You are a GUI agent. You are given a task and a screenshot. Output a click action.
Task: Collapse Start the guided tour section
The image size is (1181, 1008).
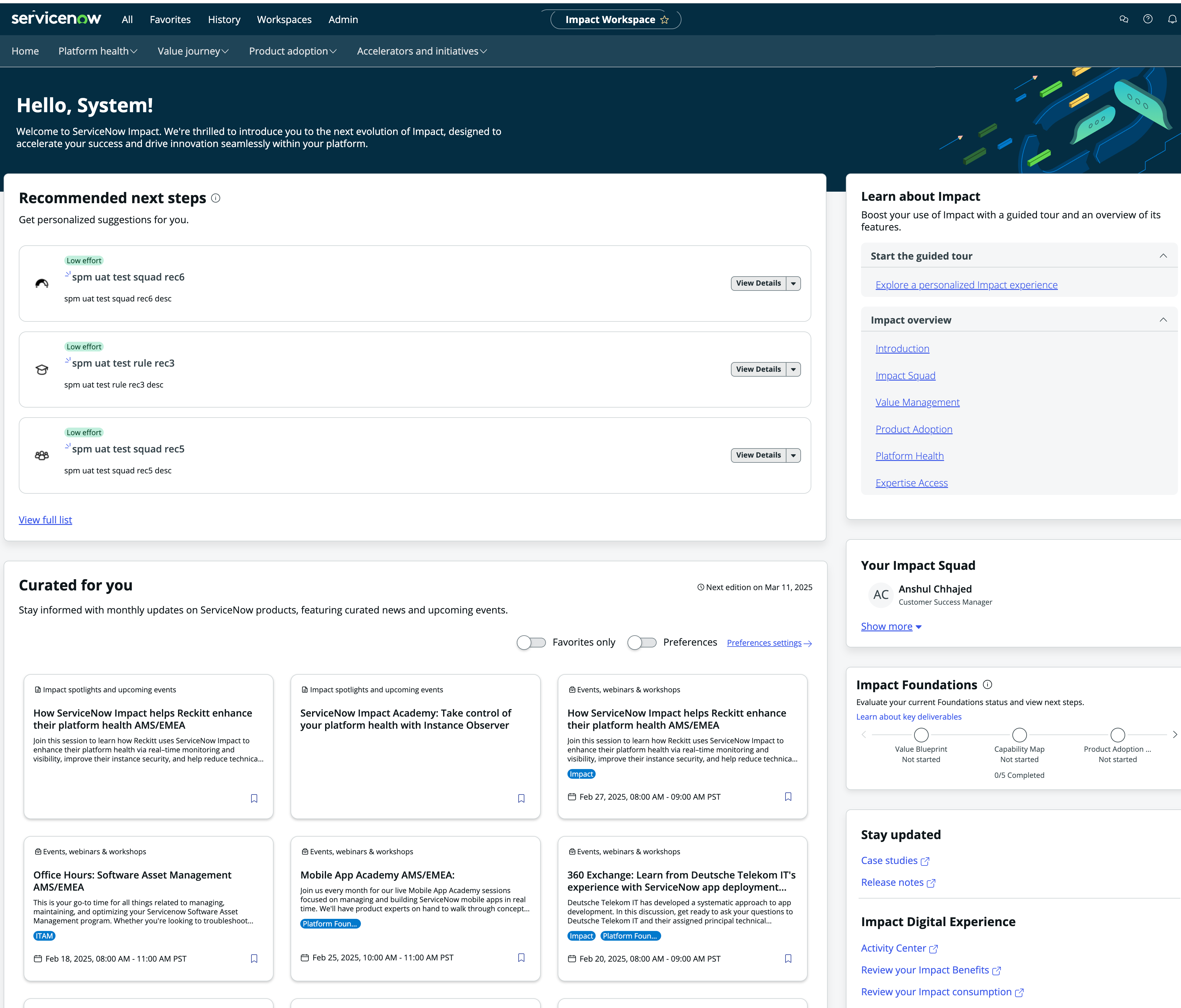click(x=1163, y=256)
